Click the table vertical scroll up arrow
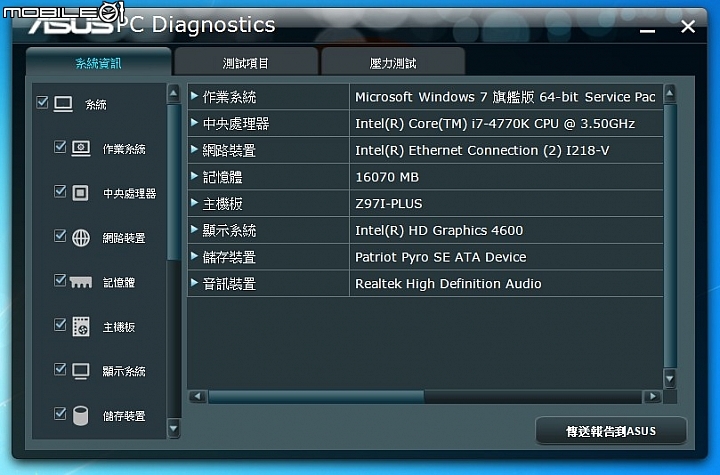This screenshot has height=475, width=720. [x=670, y=94]
